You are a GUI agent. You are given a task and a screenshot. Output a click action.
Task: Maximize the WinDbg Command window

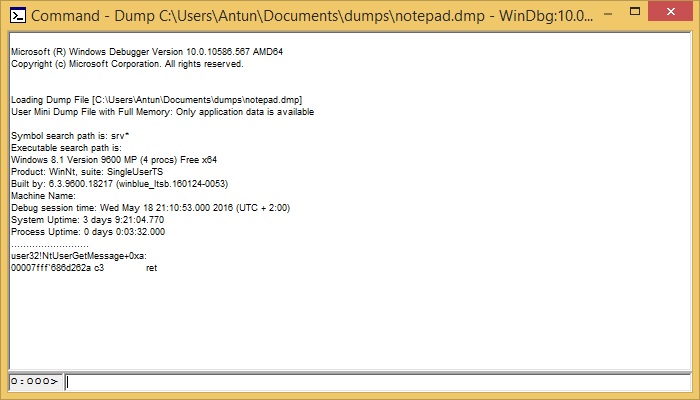(635, 12)
